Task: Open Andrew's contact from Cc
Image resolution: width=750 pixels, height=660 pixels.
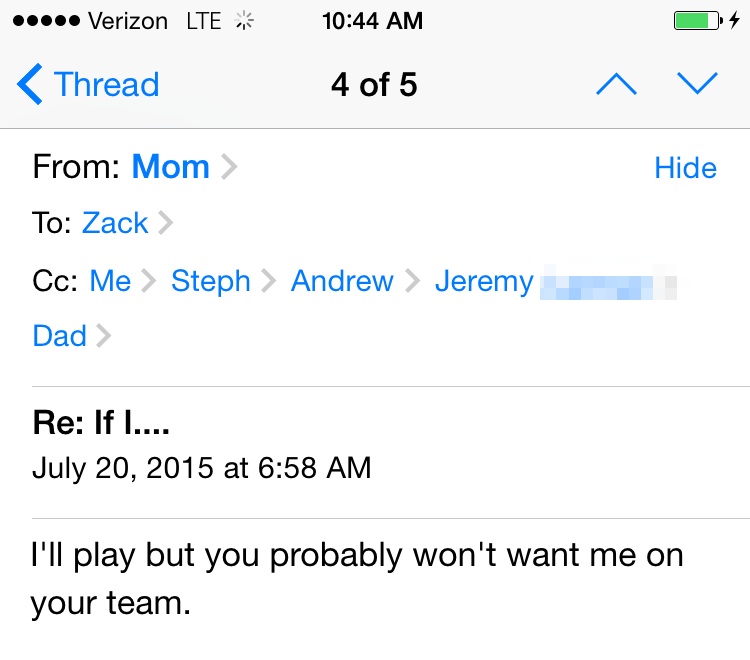Action: point(342,281)
